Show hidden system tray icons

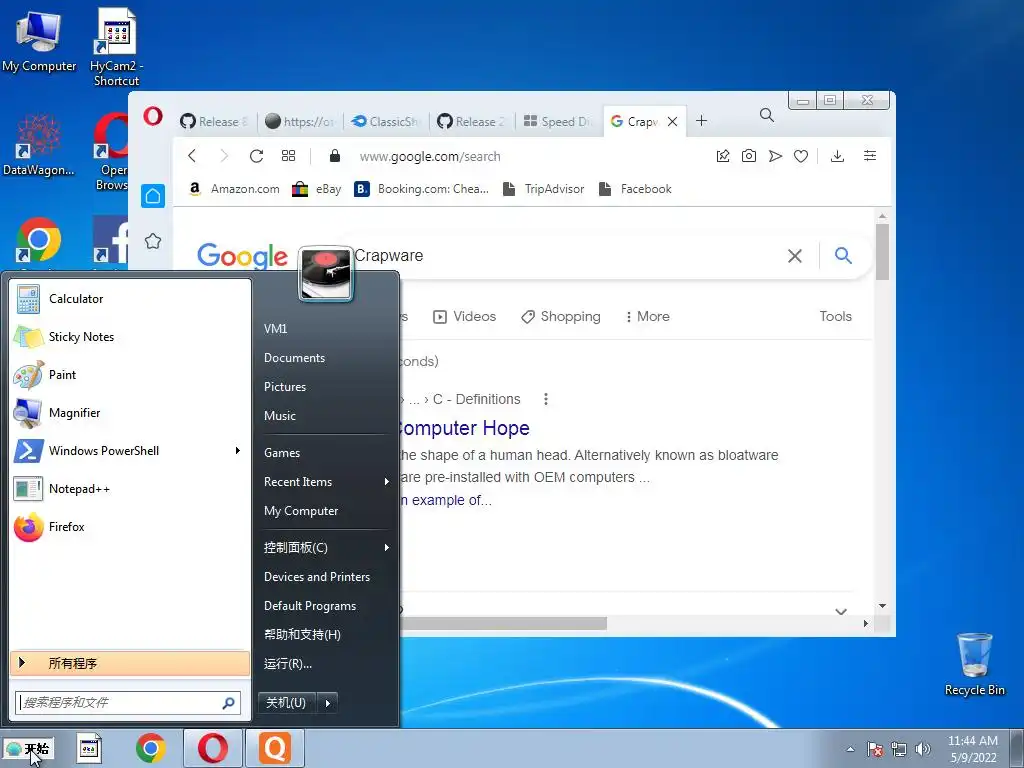point(850,749)
